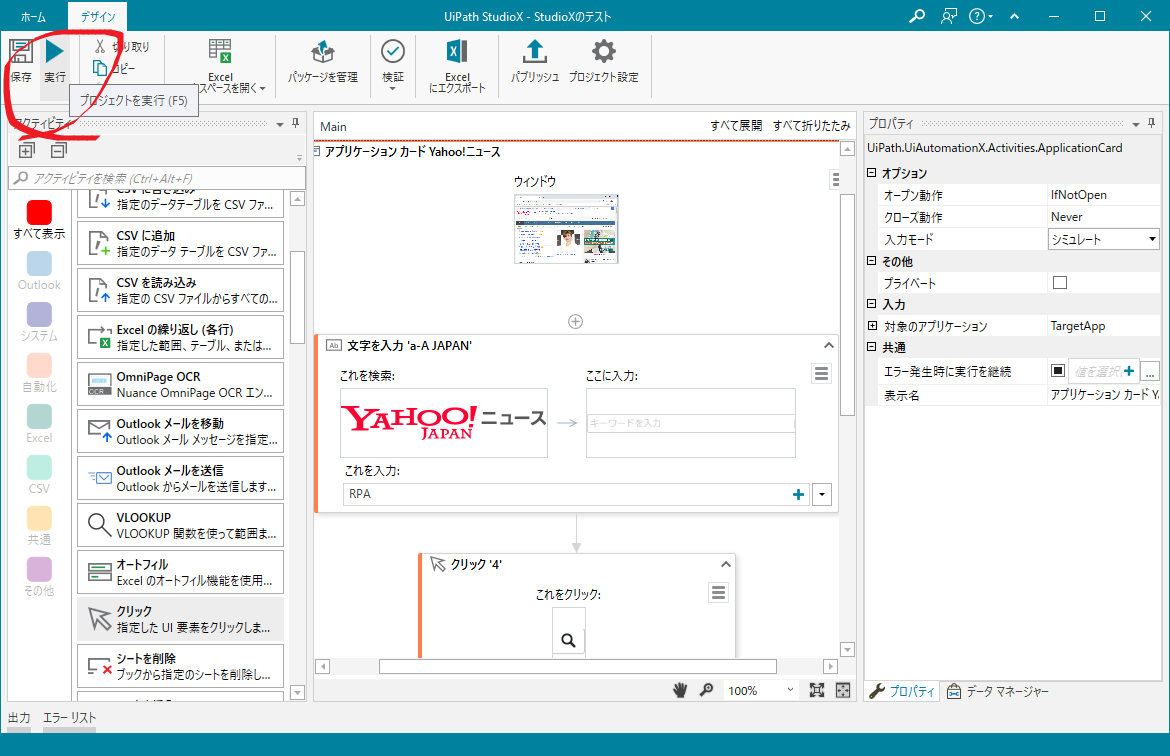Click the zoom magnifier icon in the designer footer

(706, 690)
